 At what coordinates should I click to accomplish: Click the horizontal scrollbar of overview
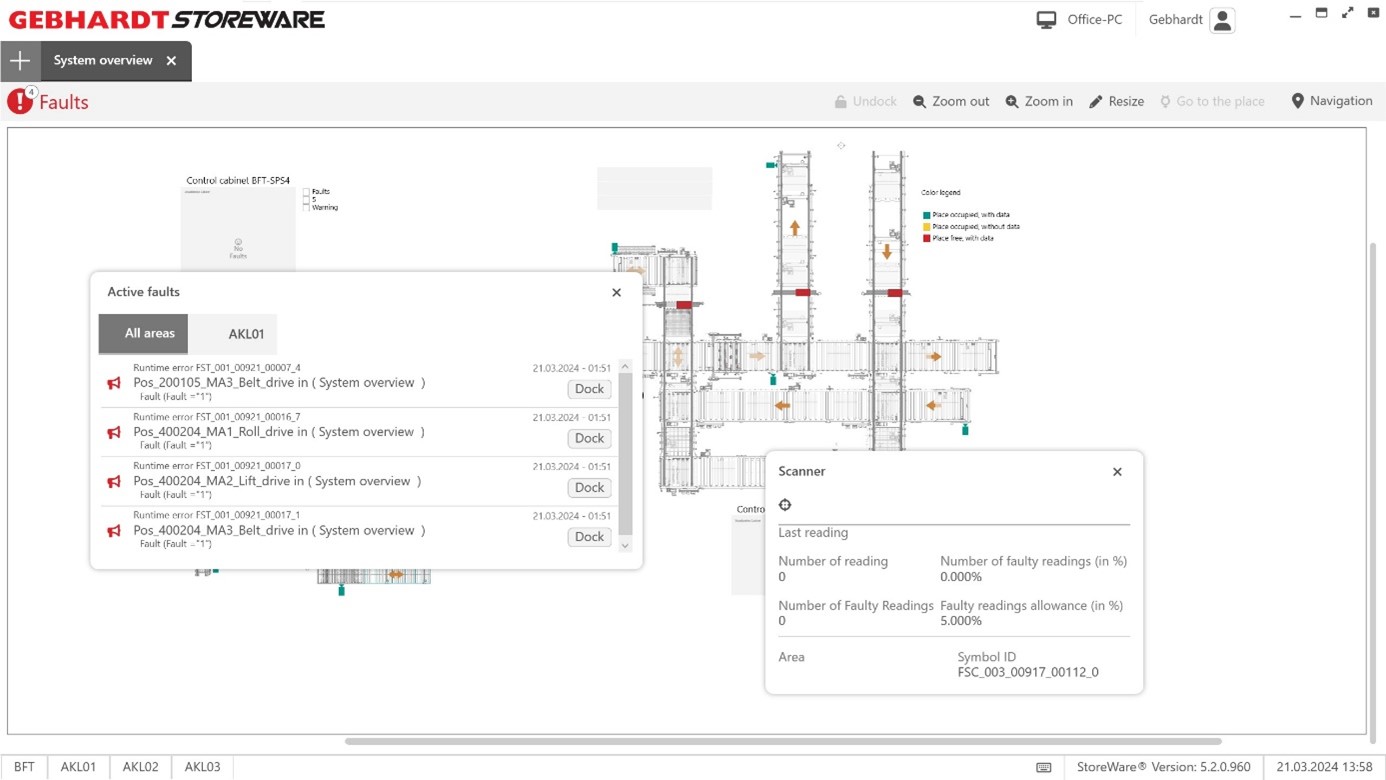pos(783,742)
